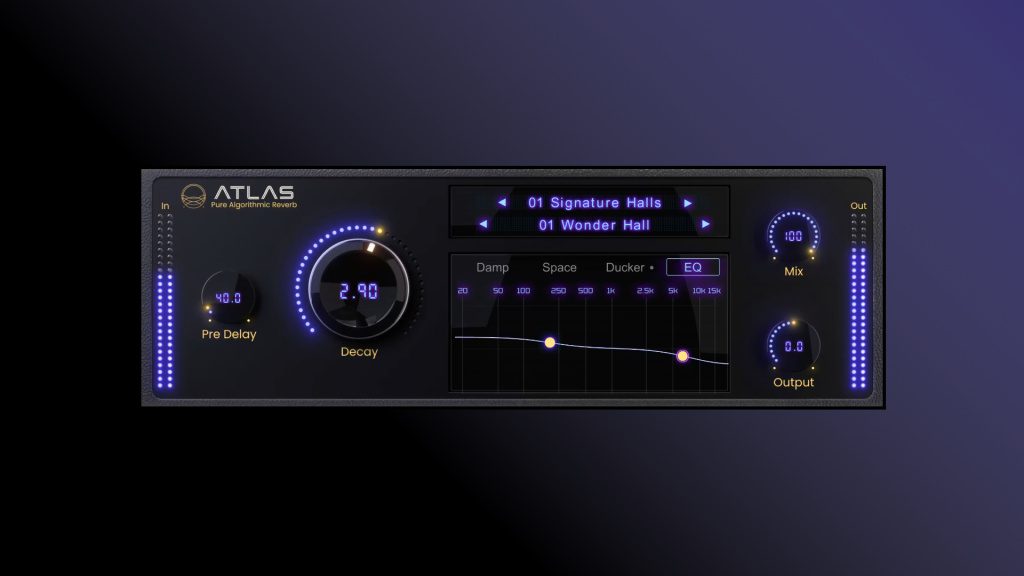Open the Damp tab
Viewport: 1024px width, 576px height.
[492, 267]
